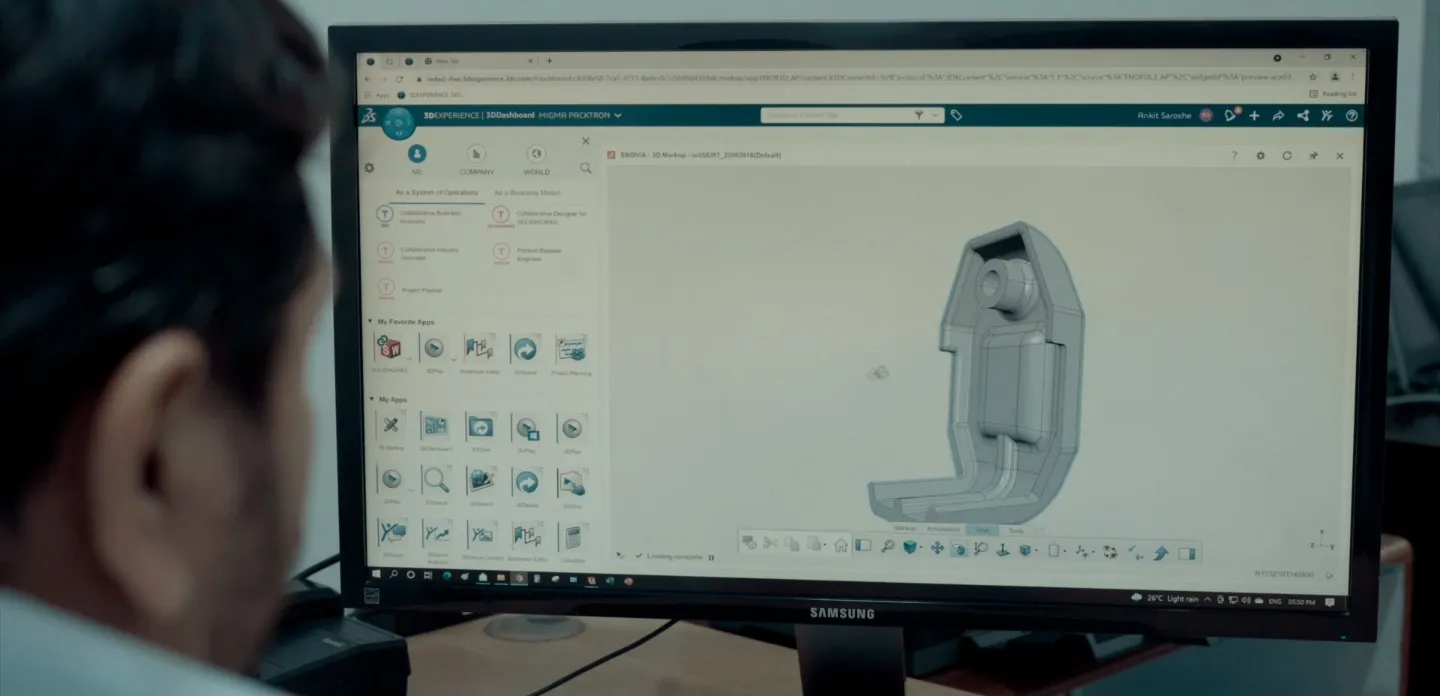Select the Project Planner role
Image resolution: width=1440 pixels, height=696 pixels.
411,289
